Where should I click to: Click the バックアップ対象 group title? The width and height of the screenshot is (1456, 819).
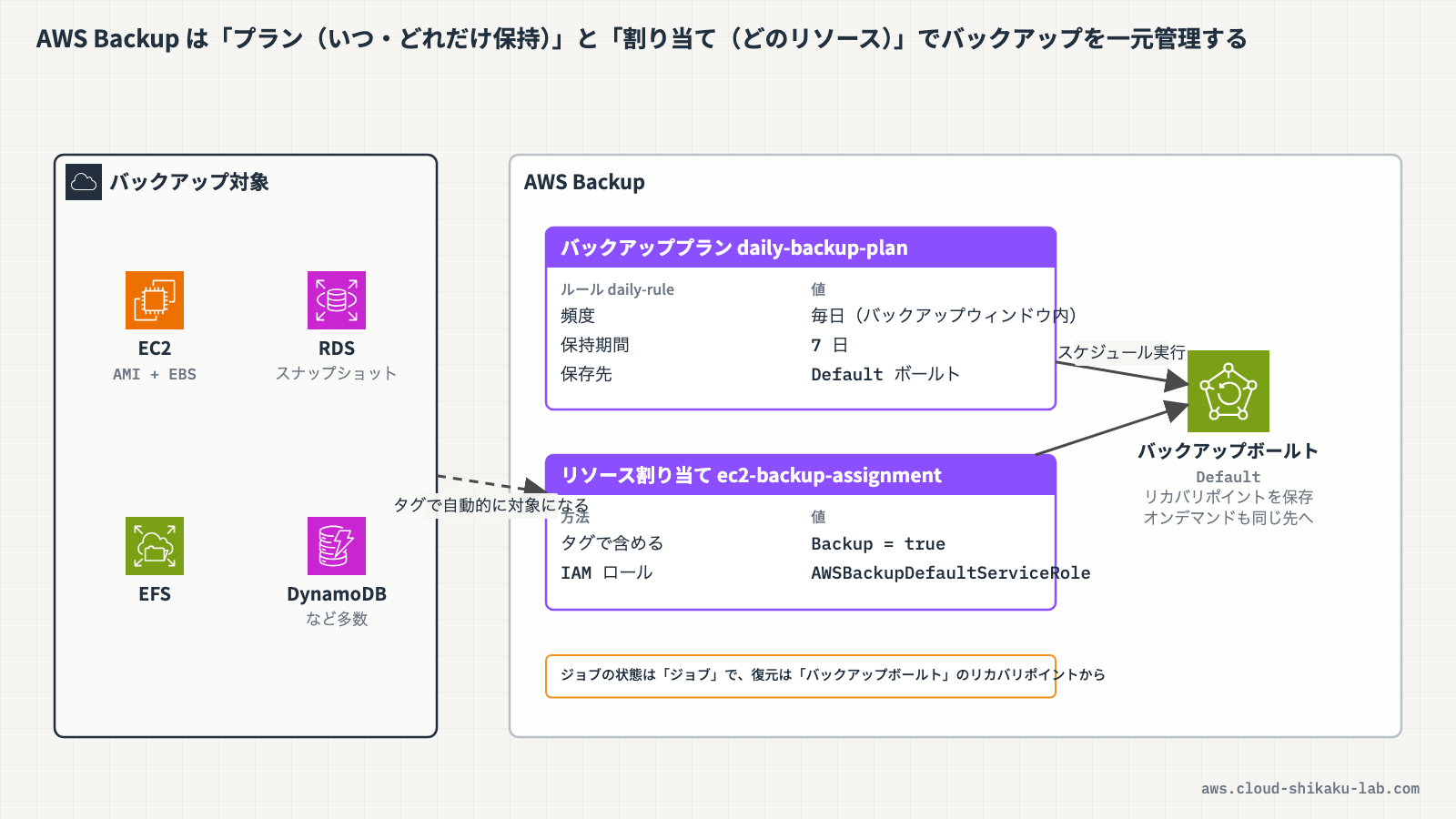pos(189,182)
